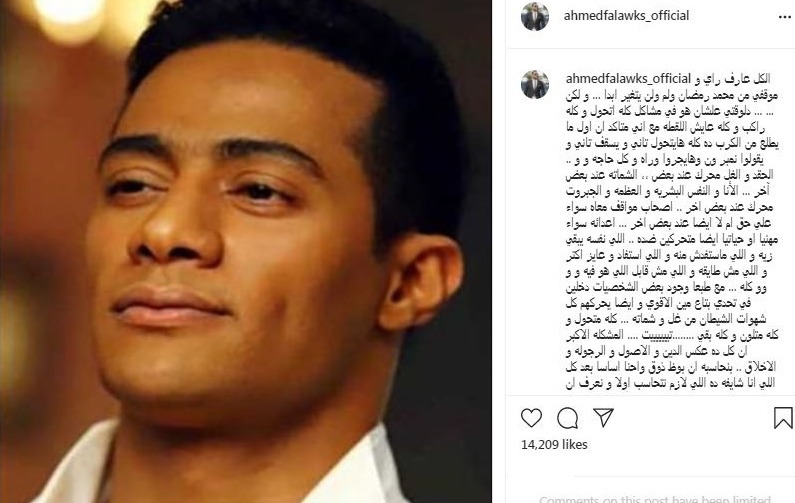Save the post with the bookmark icon
795x503 pixels.
(783, 418)
